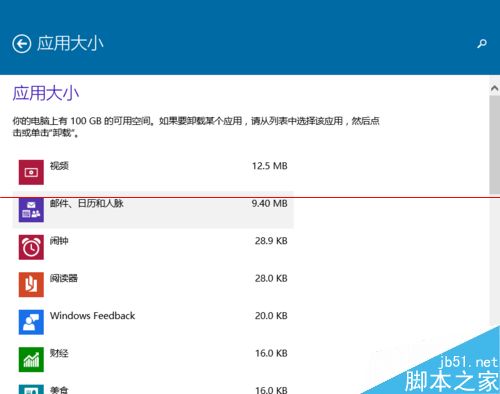Click the 阅读器 reader icon

click(x=31, y=284)
